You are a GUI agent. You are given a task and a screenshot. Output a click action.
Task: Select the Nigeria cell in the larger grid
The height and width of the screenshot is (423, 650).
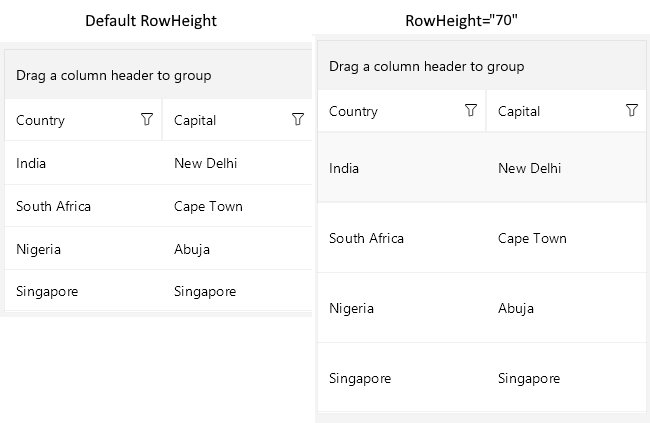pyautogui.click(x=351, y=308)
